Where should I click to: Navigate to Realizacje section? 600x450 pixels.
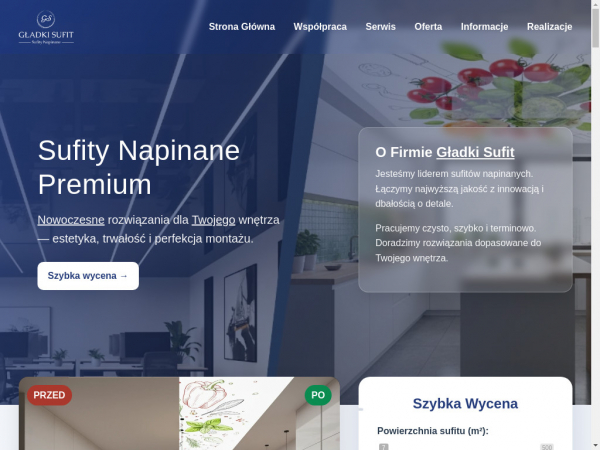(549, 27)
